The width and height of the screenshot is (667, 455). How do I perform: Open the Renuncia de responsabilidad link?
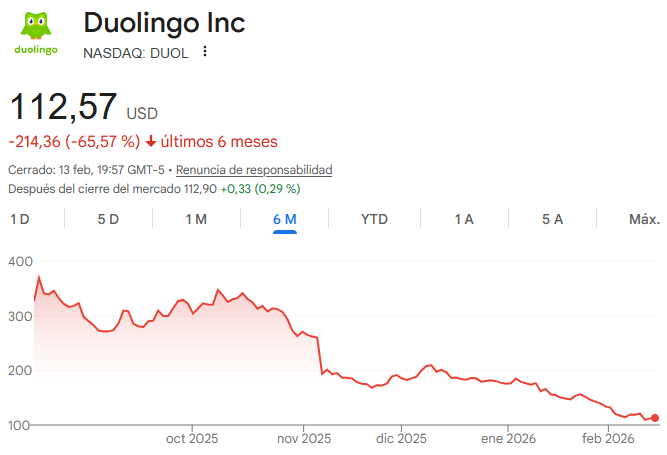[x=254, y=170]
